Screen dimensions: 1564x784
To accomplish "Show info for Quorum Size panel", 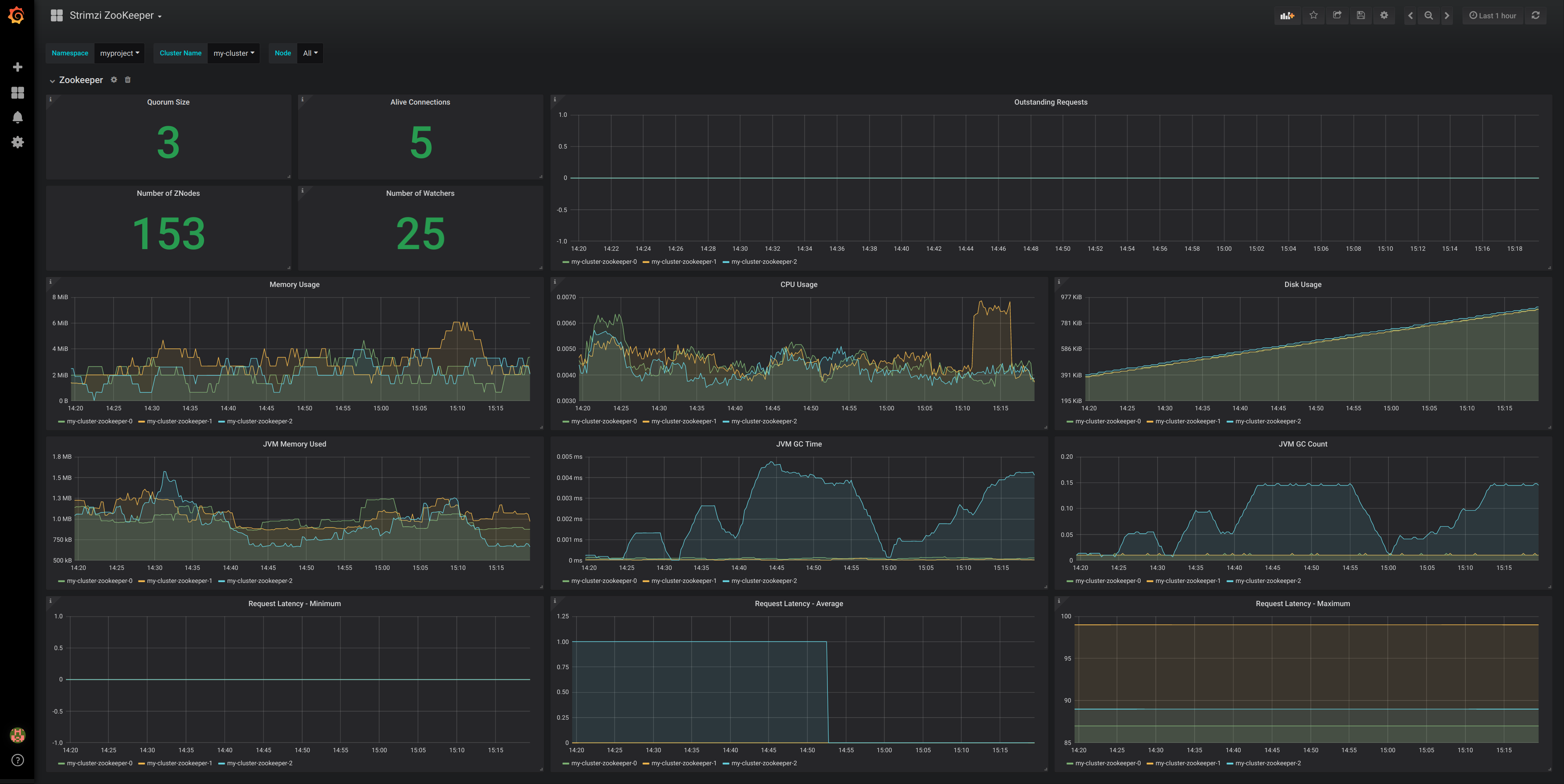I will [50, 99].
